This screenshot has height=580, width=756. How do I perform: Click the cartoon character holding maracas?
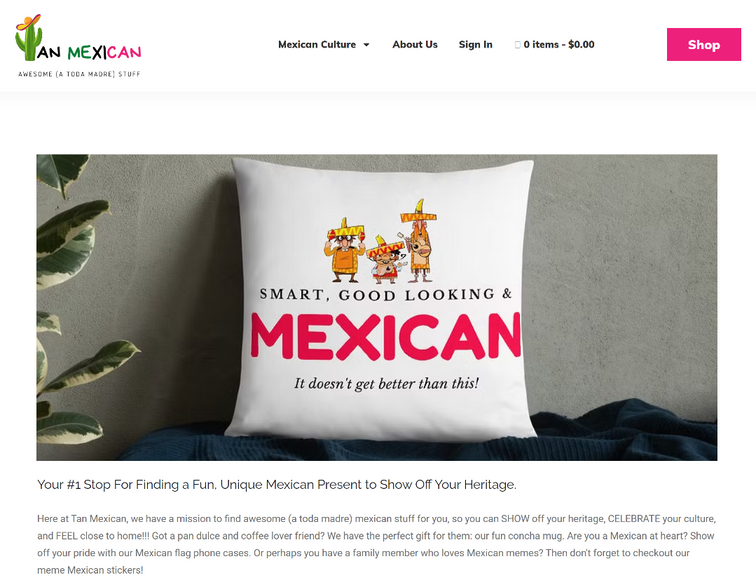pyautogui.click(x=345, y=251)
